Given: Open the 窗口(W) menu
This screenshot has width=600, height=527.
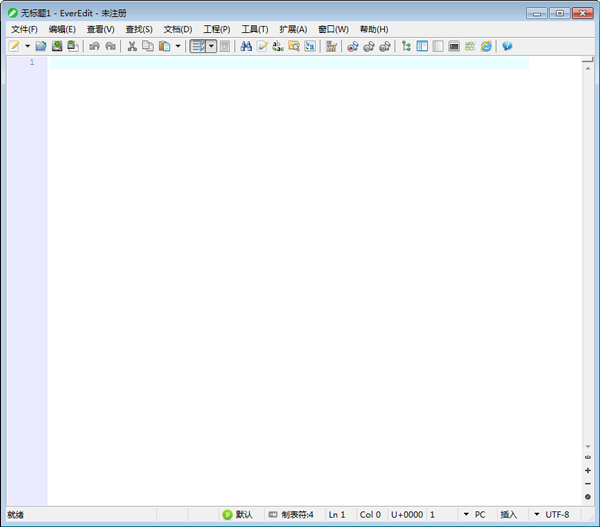Looking at the screenshot, I should coord(333,29).
